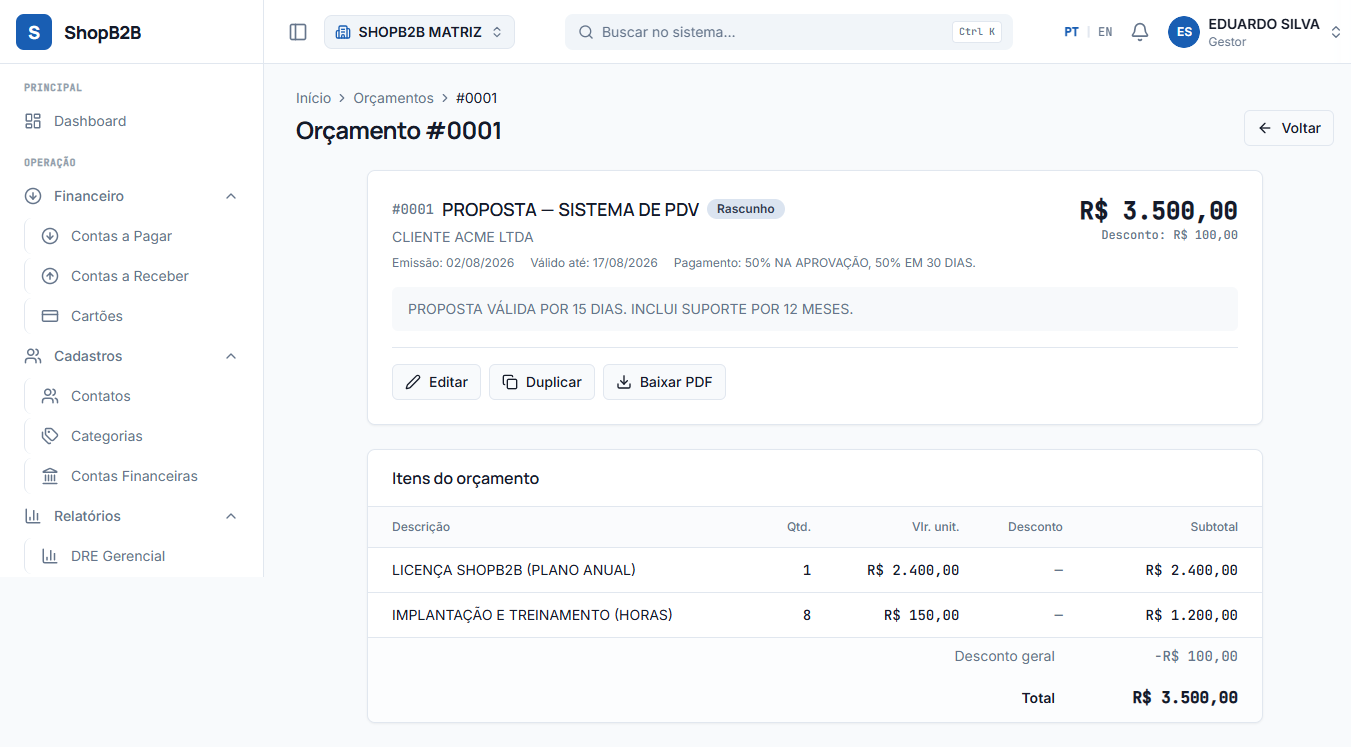The image size is (1351, 747).
Task: Click the back arrow icon on Voltar
Action: [1265, 128]
